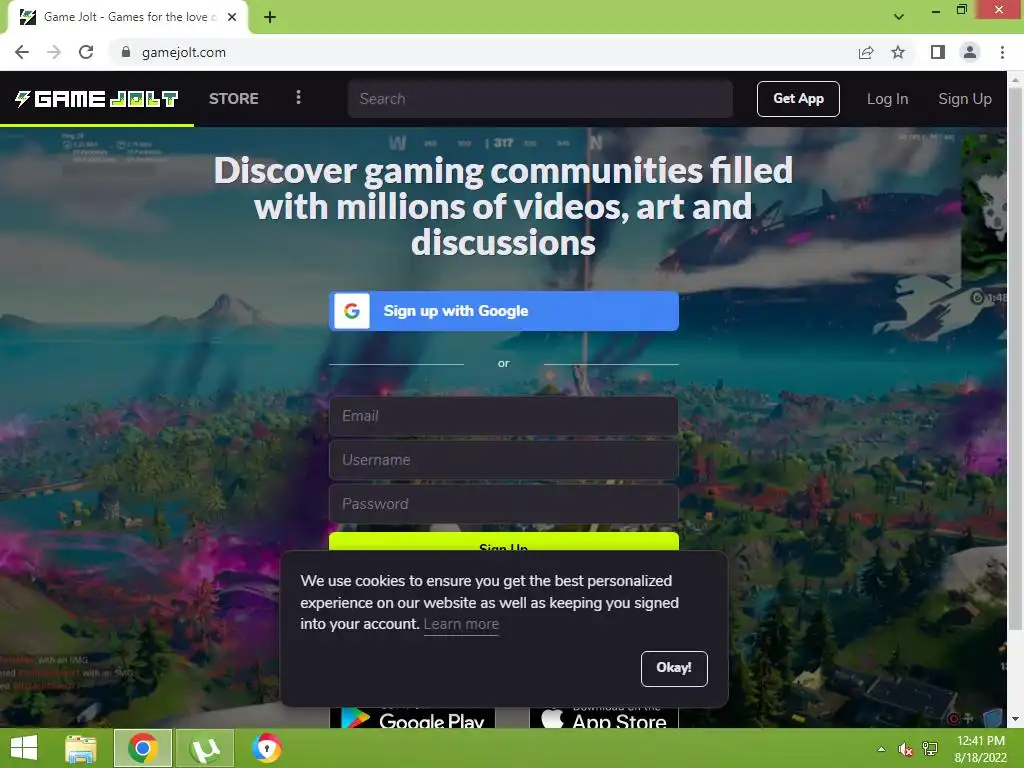This screenshot has width=1024, height=768.
Task: Open the Chrome-like keyhole browser taskbar icon
Action: pos(267,748)
